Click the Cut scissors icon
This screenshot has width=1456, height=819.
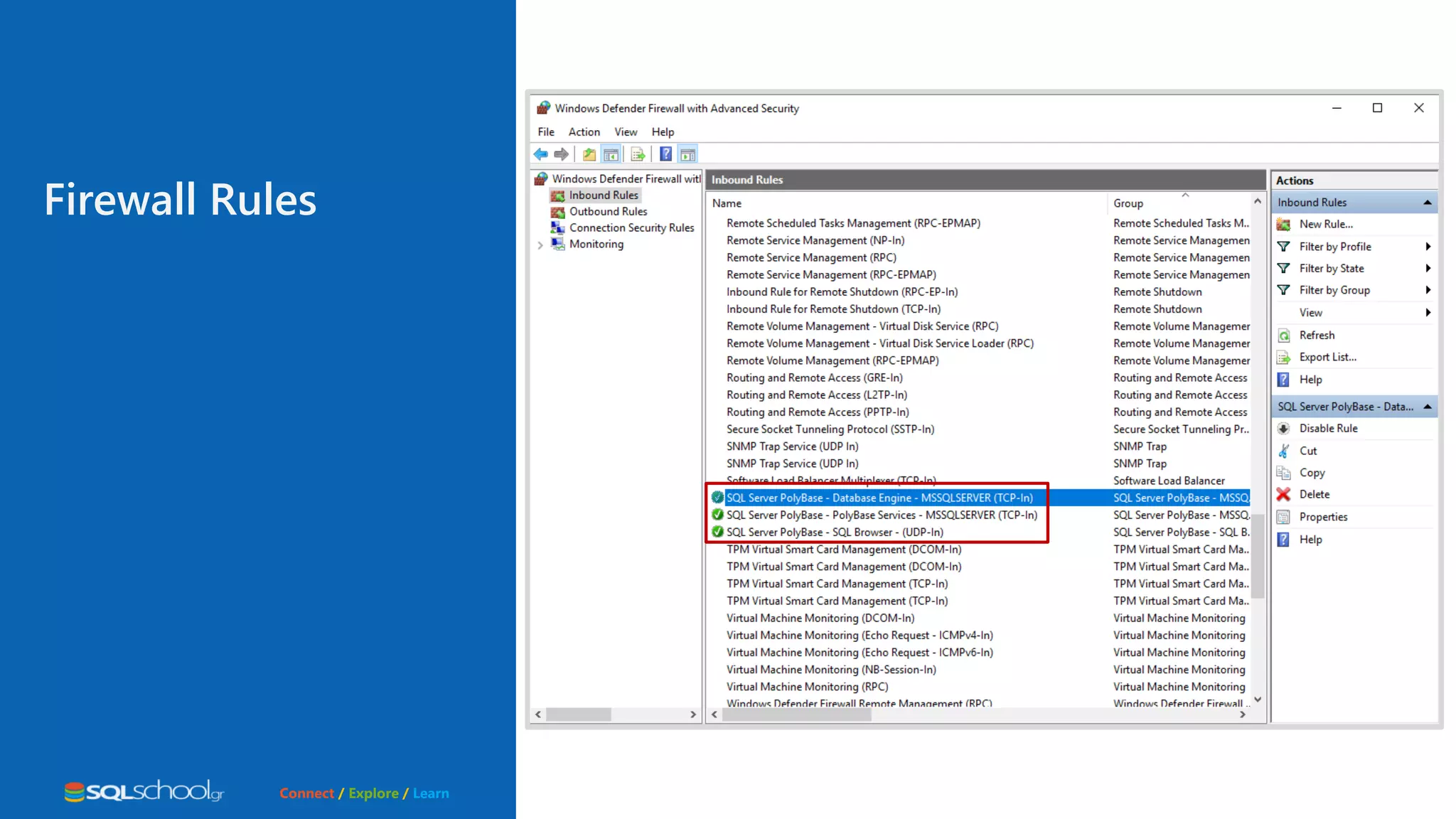[x=1283, y=451]
